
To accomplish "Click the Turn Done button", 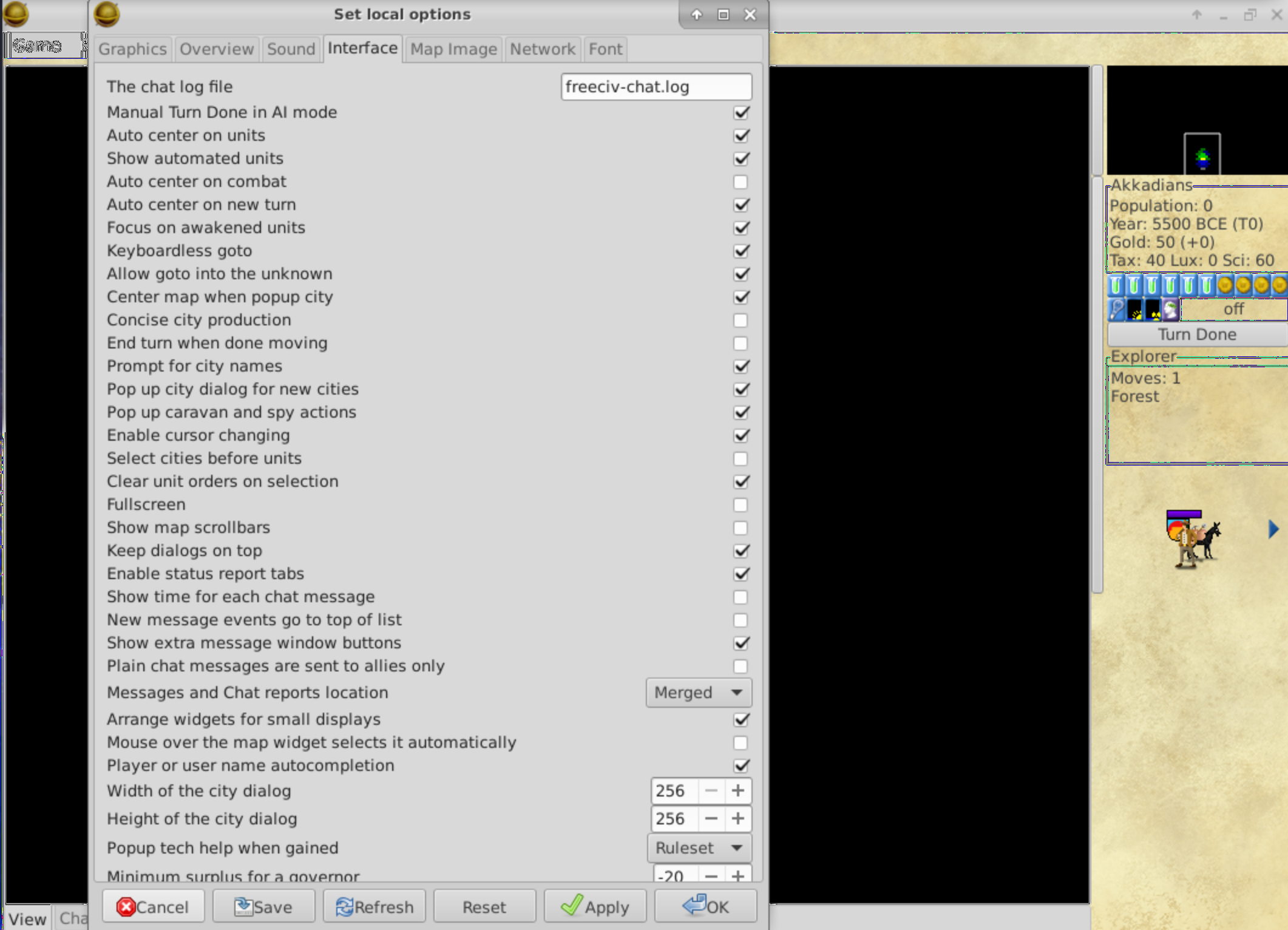I will 1196,334.
